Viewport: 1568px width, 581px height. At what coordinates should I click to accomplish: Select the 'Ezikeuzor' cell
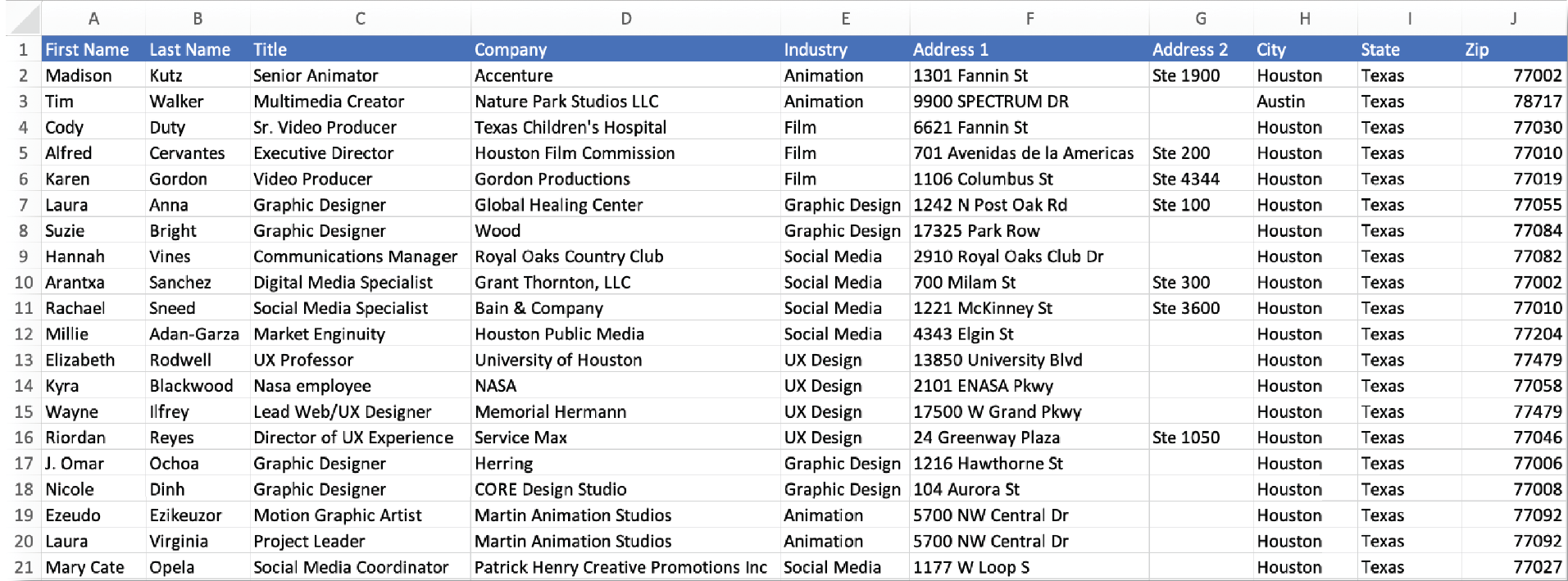coord(198,515)
